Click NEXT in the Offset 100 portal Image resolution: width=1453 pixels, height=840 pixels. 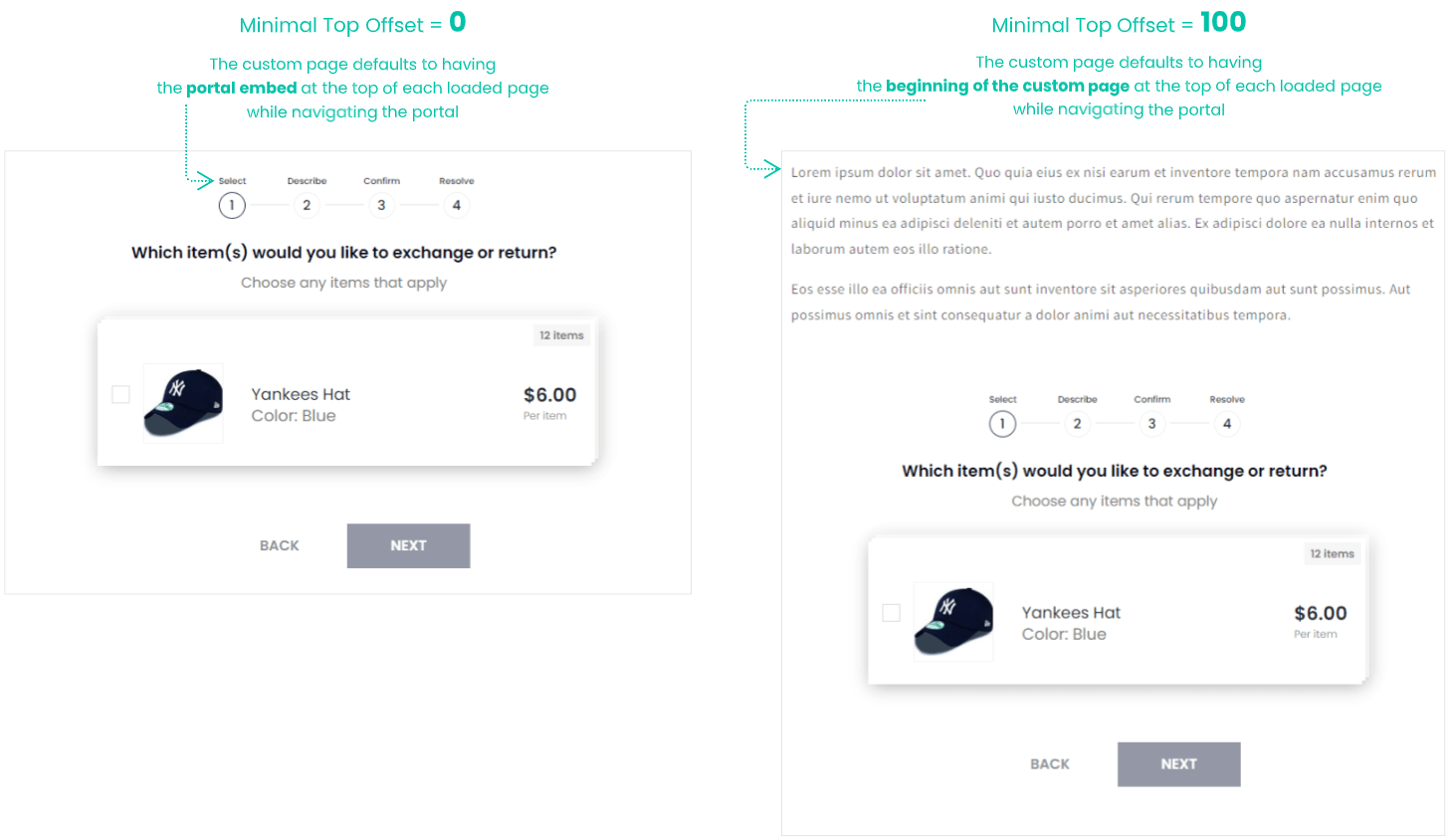click(1178, 764)
